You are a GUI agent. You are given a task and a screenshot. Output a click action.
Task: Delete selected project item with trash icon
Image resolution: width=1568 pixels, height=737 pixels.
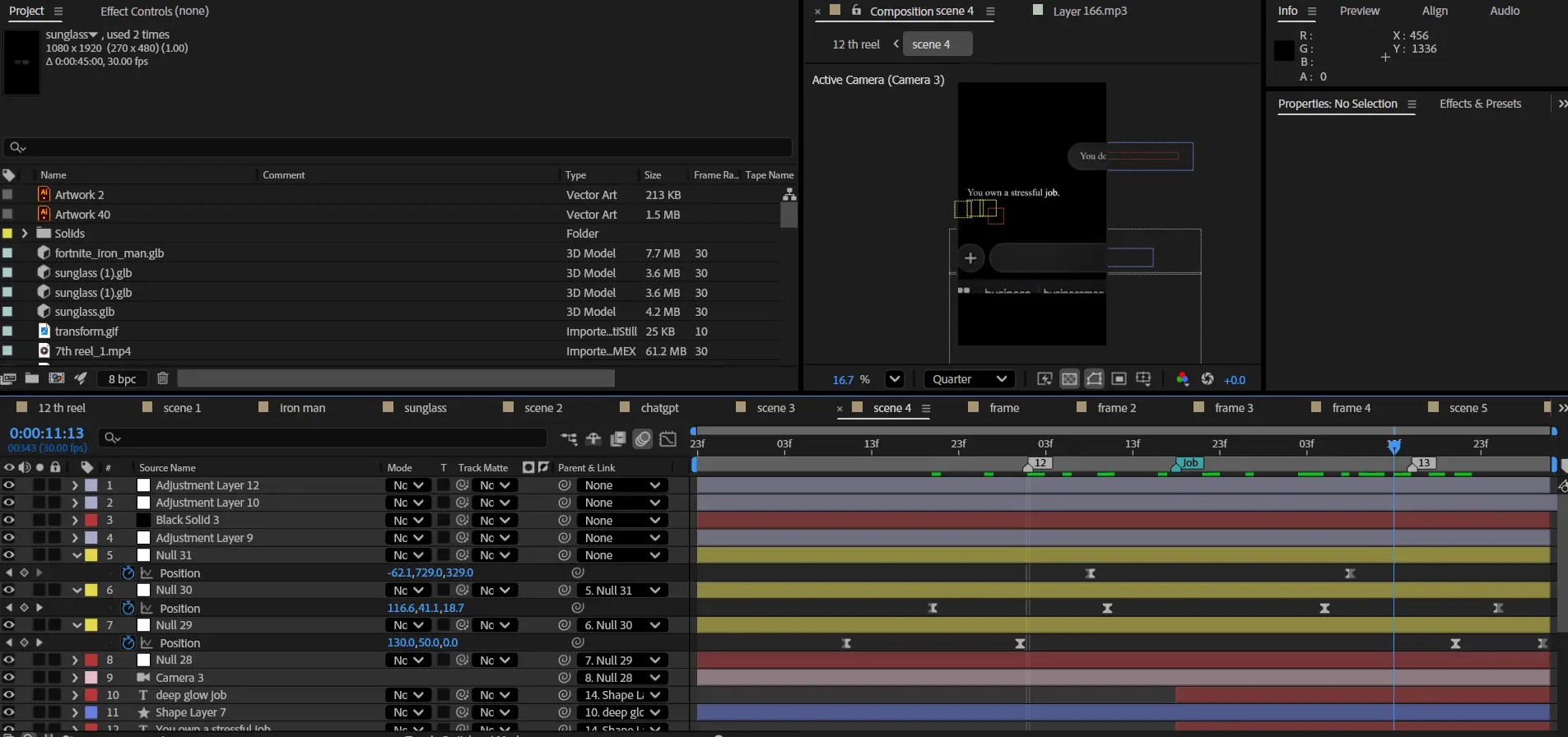pyautogui.click(x=162, y=378)
